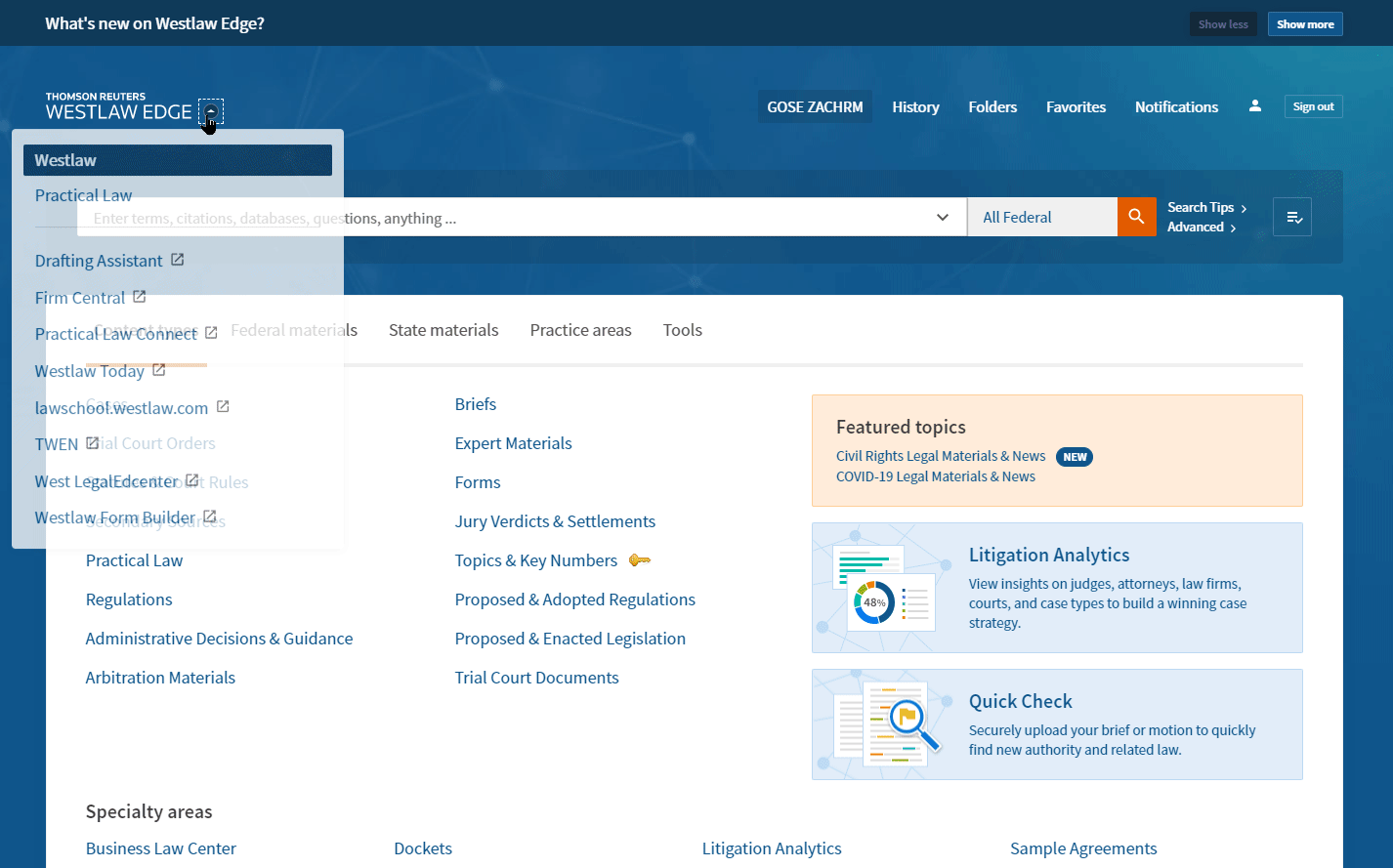The height and width of the screenshot is (868, 1393).
Task: Click the orange search magnifier button
Action: pos(1136,217)
